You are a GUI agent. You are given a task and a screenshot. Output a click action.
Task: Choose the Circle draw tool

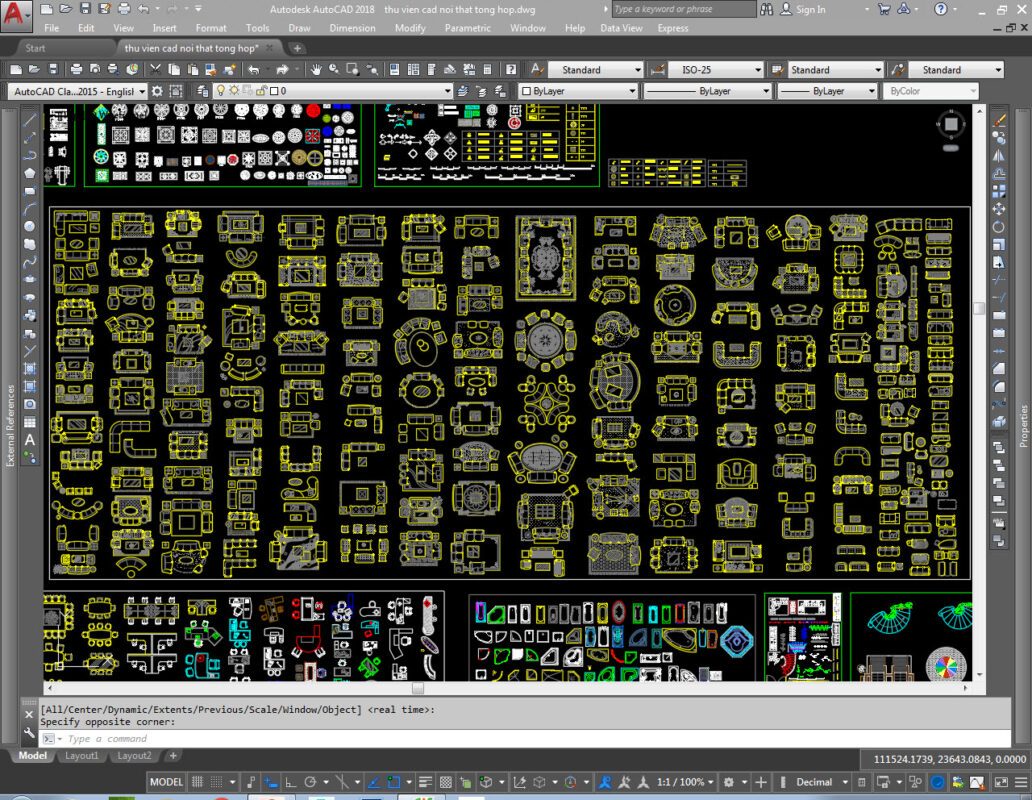click(x=30, y=226)
